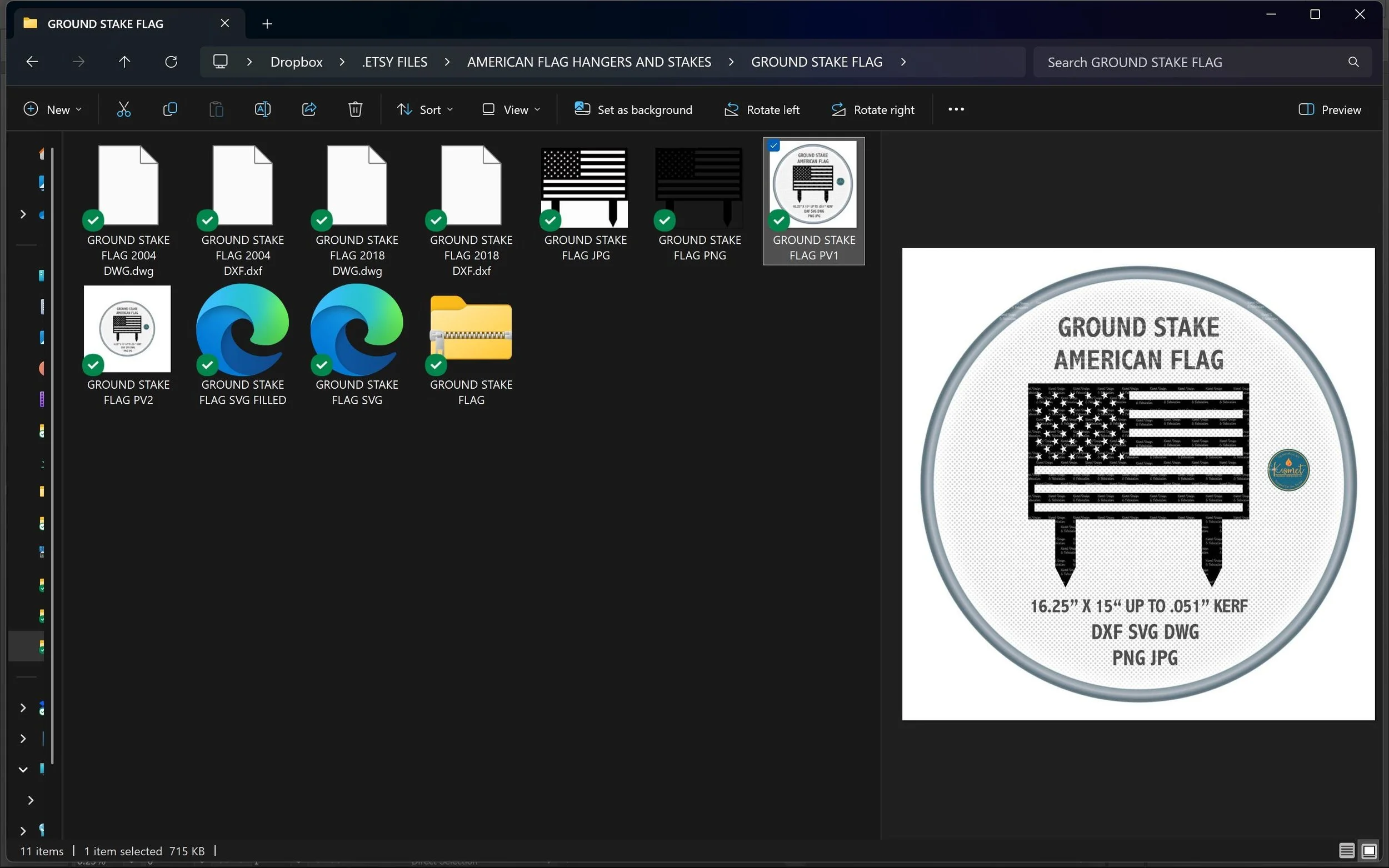
Task: Open the View dropdown menu
Action: [511, 109]
